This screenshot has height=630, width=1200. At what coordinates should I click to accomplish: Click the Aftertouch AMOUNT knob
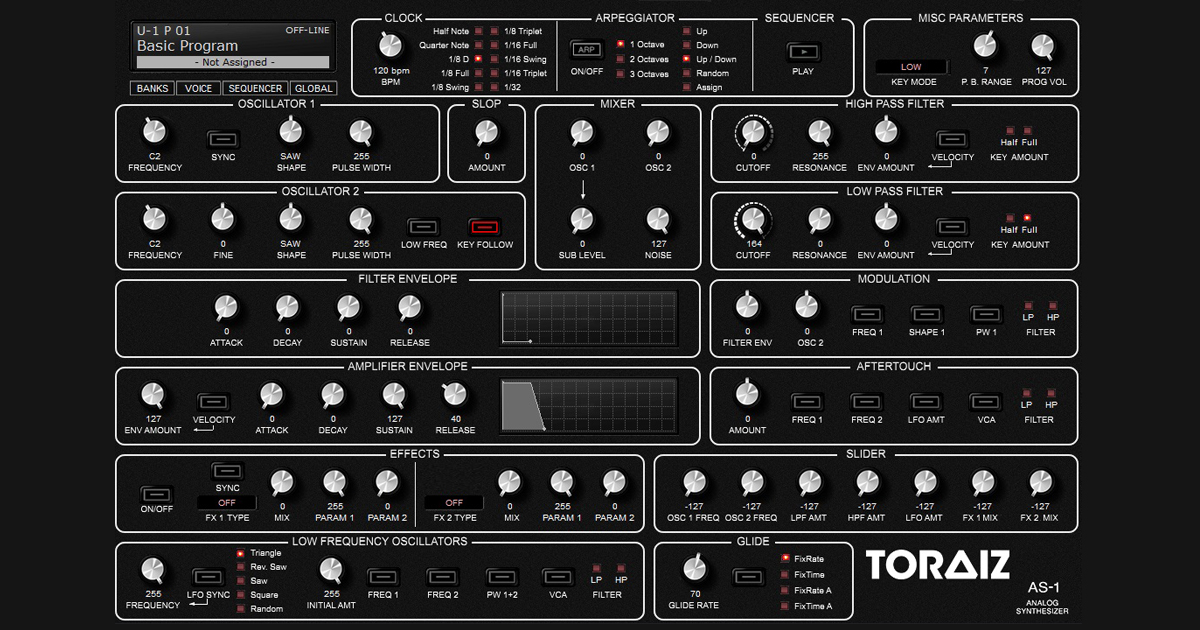747,393
